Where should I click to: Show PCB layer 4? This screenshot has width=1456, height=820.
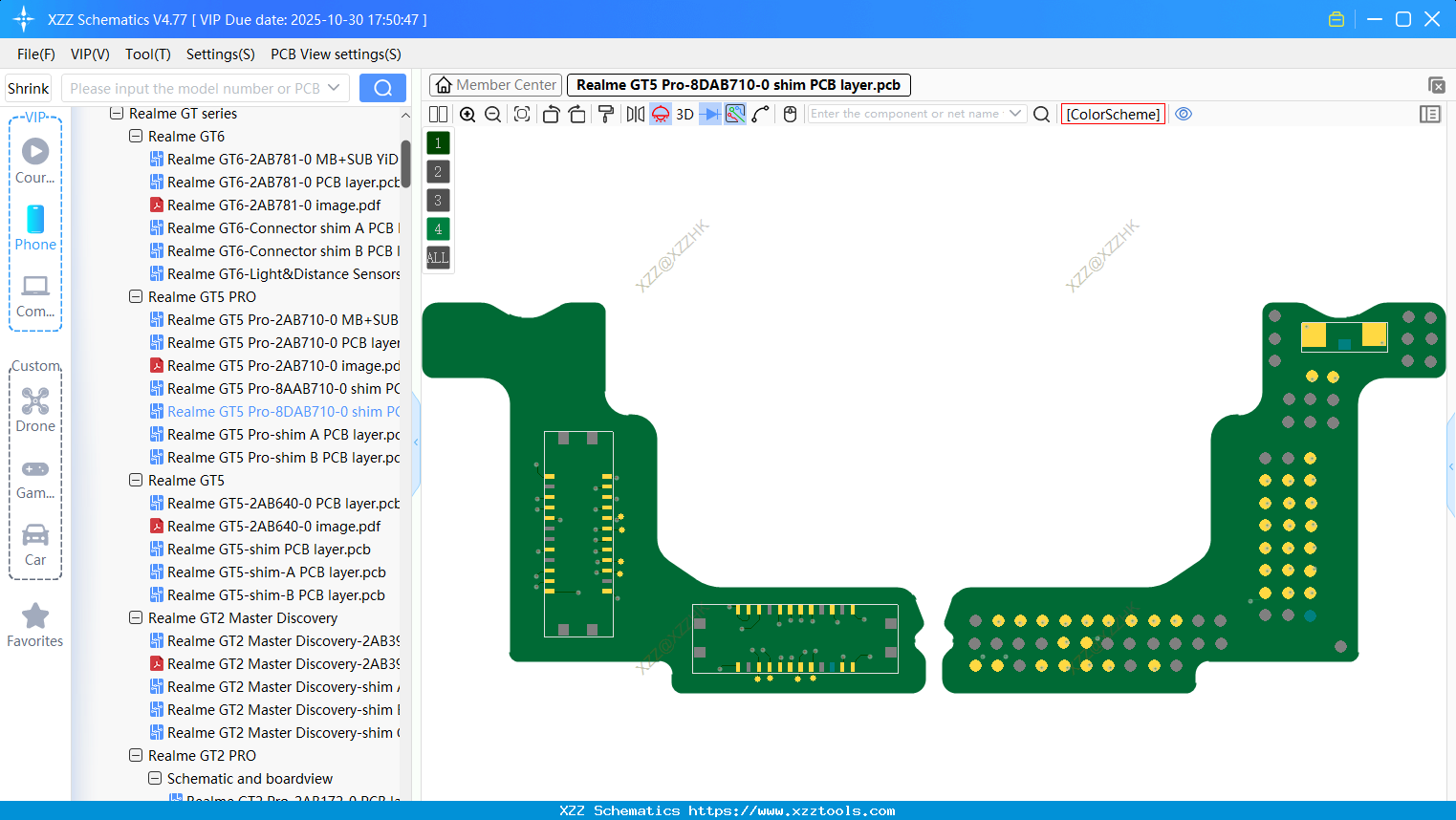438,229
